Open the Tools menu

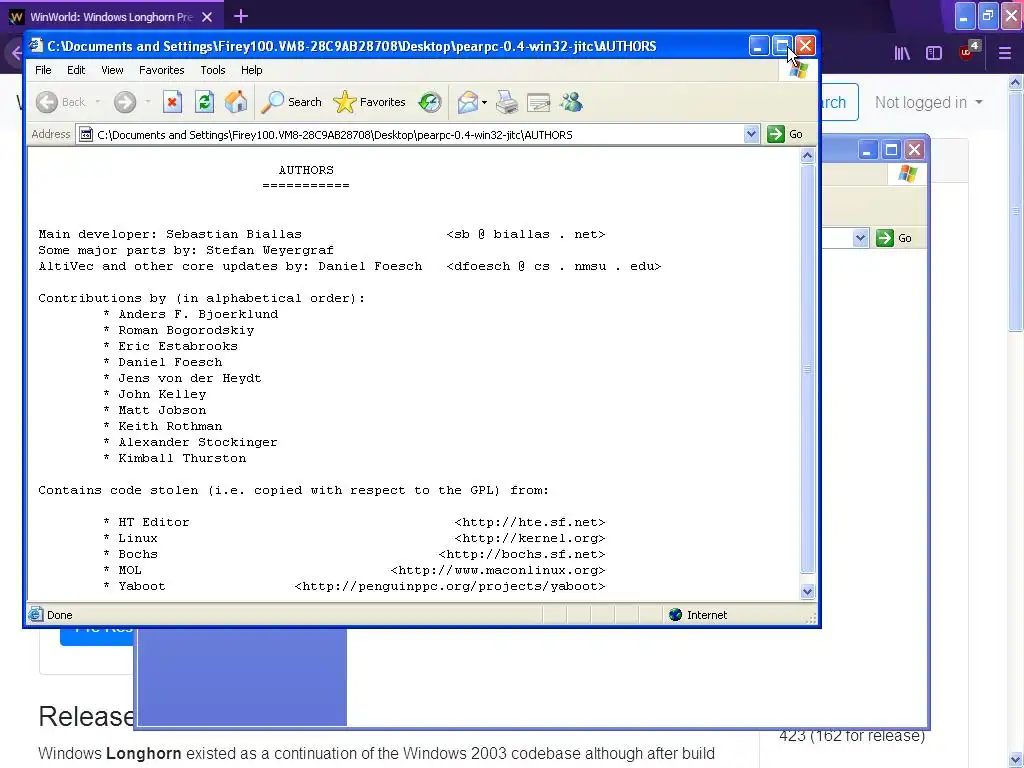(212, 70)
